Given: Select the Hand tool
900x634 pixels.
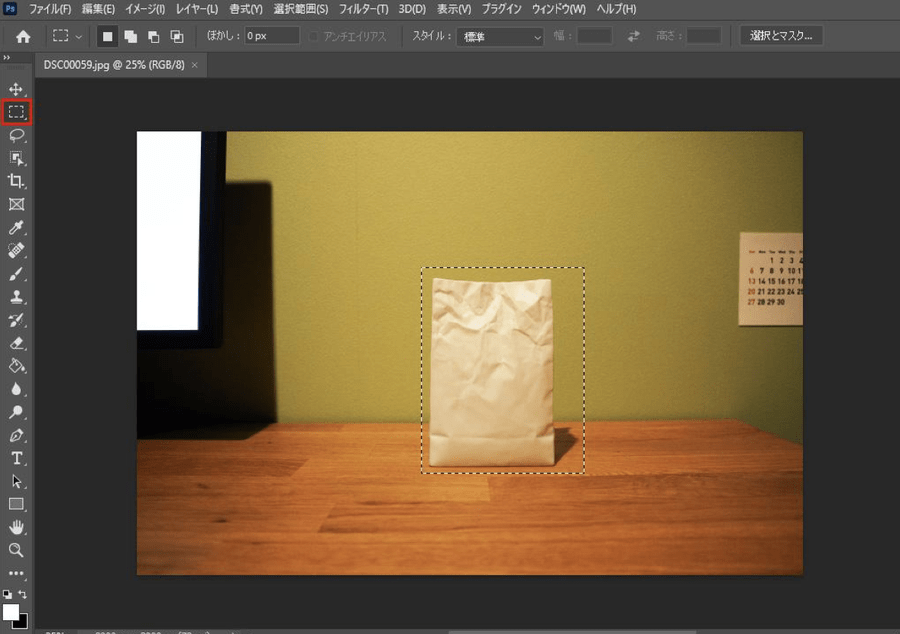Looking at the screenshot, I should tap(16, 527).
